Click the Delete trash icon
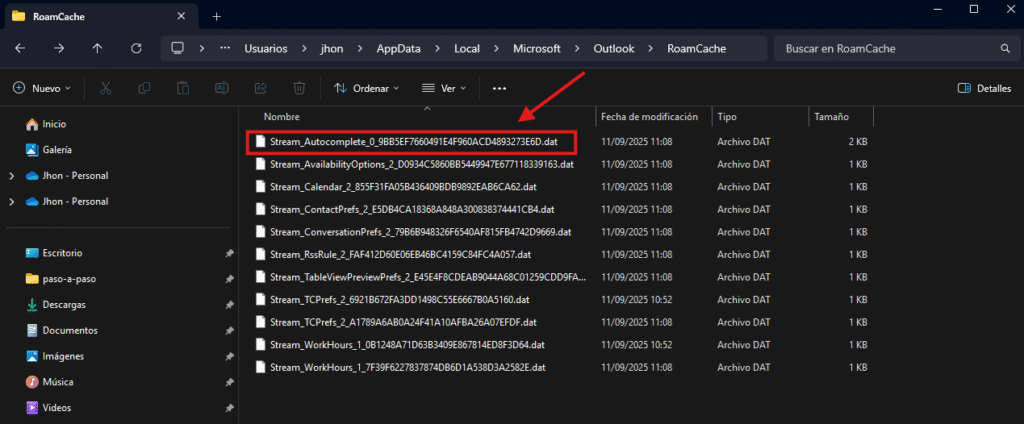Screen dimensions: 1024x424 (x=299, y=88)
